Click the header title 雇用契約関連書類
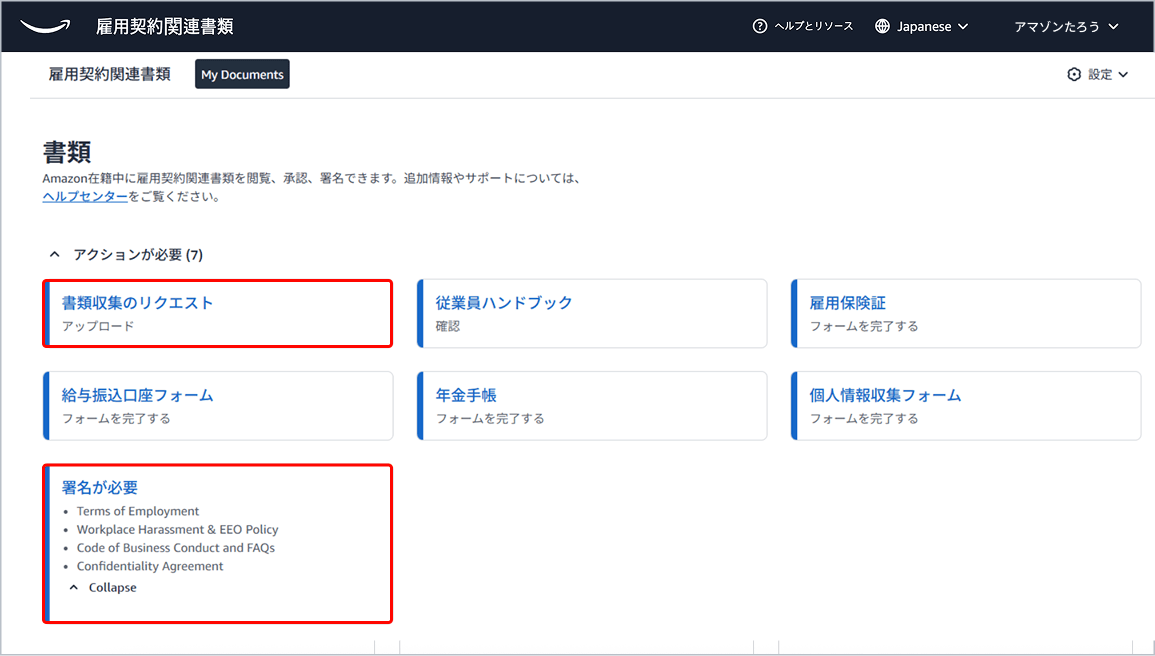 click(164, 26)
